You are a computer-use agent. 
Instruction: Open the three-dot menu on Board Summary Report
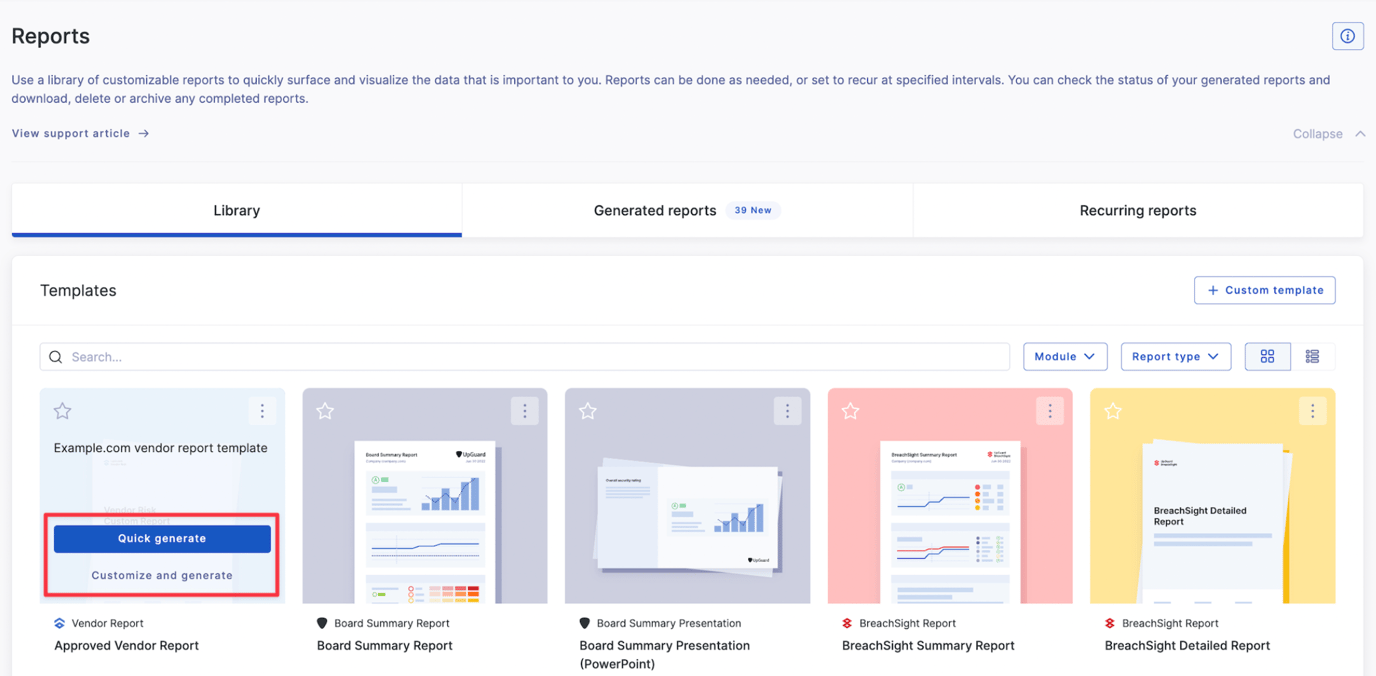(x=524, y=410)
